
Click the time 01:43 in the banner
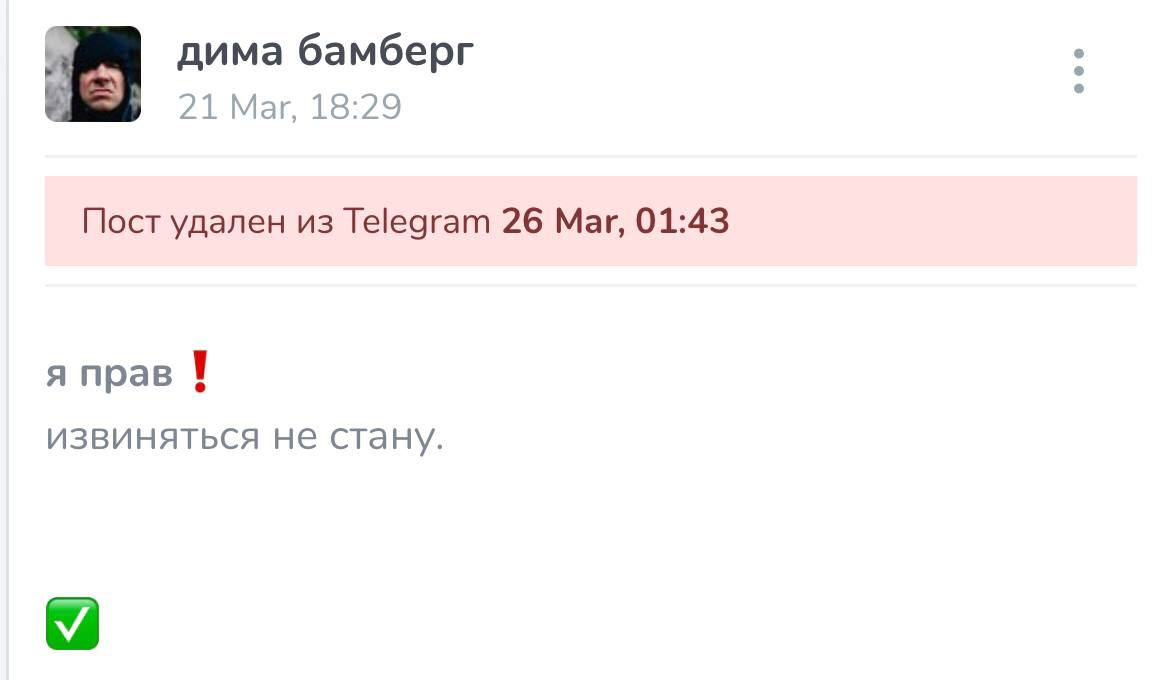tap(682, 221)
